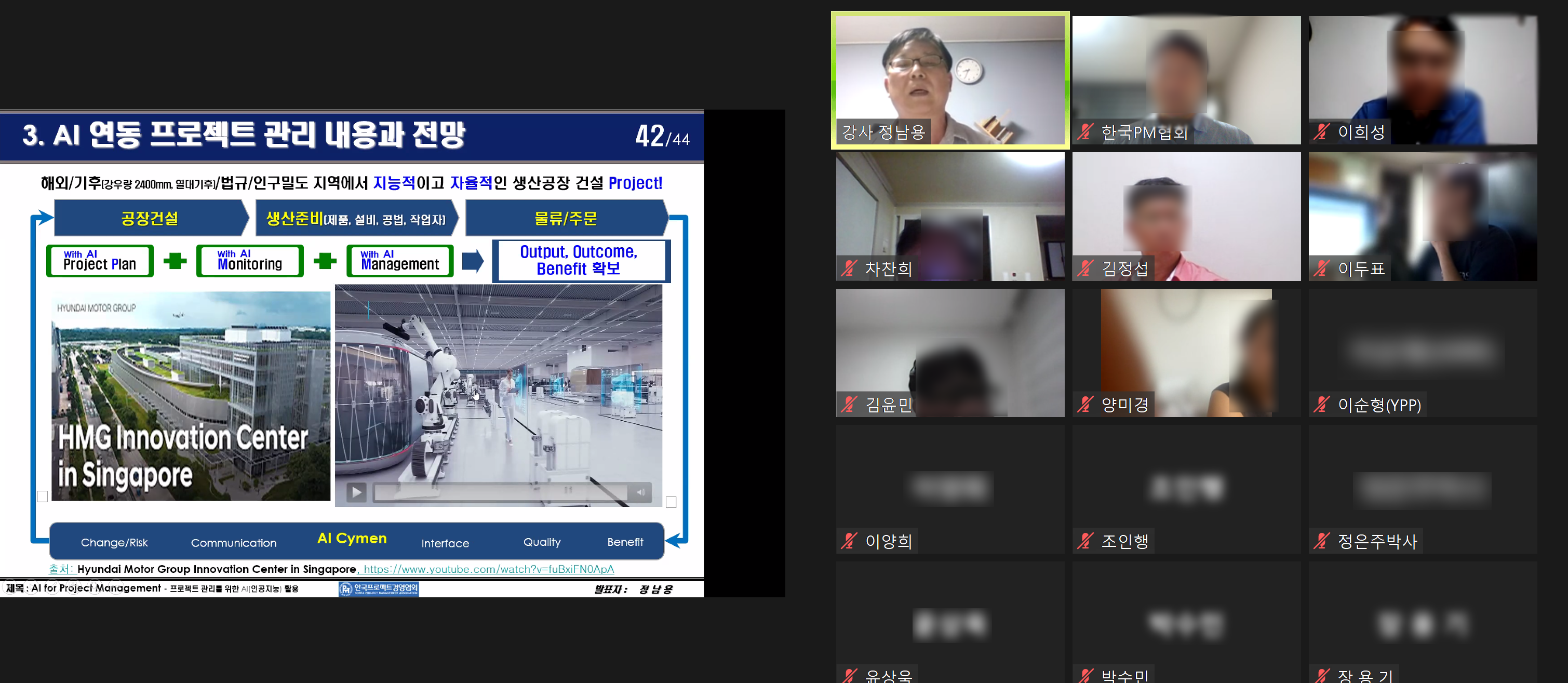Viewport: 1568px width, 683px height.
Task: Play the embedded factory robot video
Action: [x=356, y=492]
